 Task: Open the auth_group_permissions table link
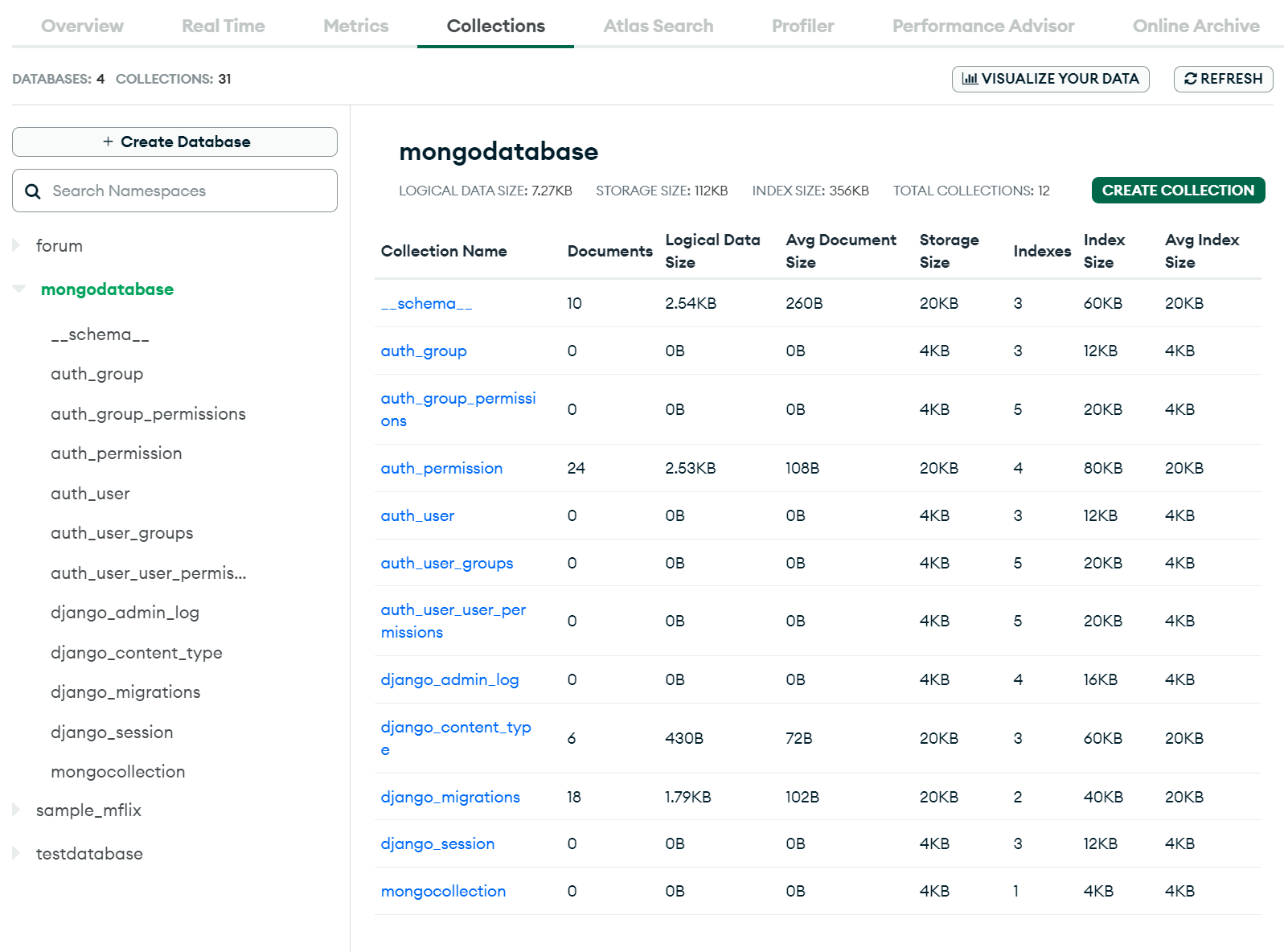(457, 409)
